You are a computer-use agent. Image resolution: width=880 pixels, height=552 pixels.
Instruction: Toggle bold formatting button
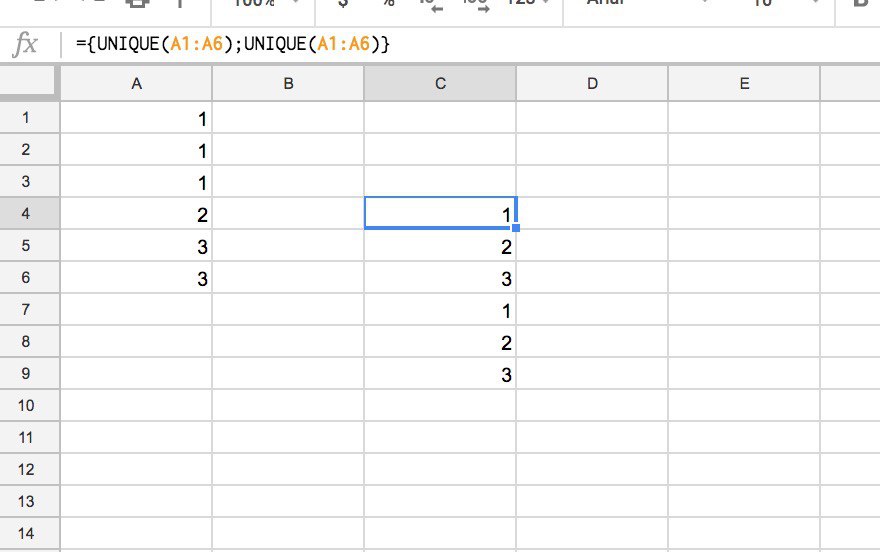pyautogui.click(x=860, y=5)
